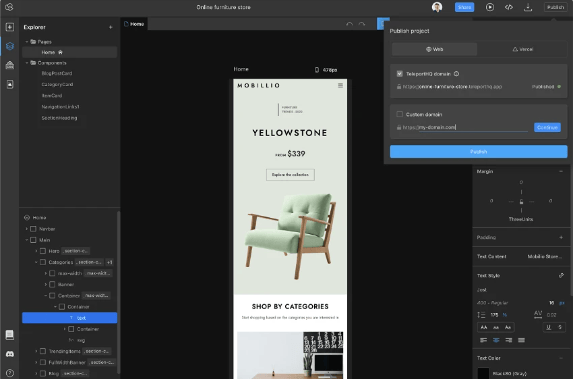Open hamburger menu in Mobillio preview
Image resolution: width=573 pixels, height=379 pixels.
(340, 86)
